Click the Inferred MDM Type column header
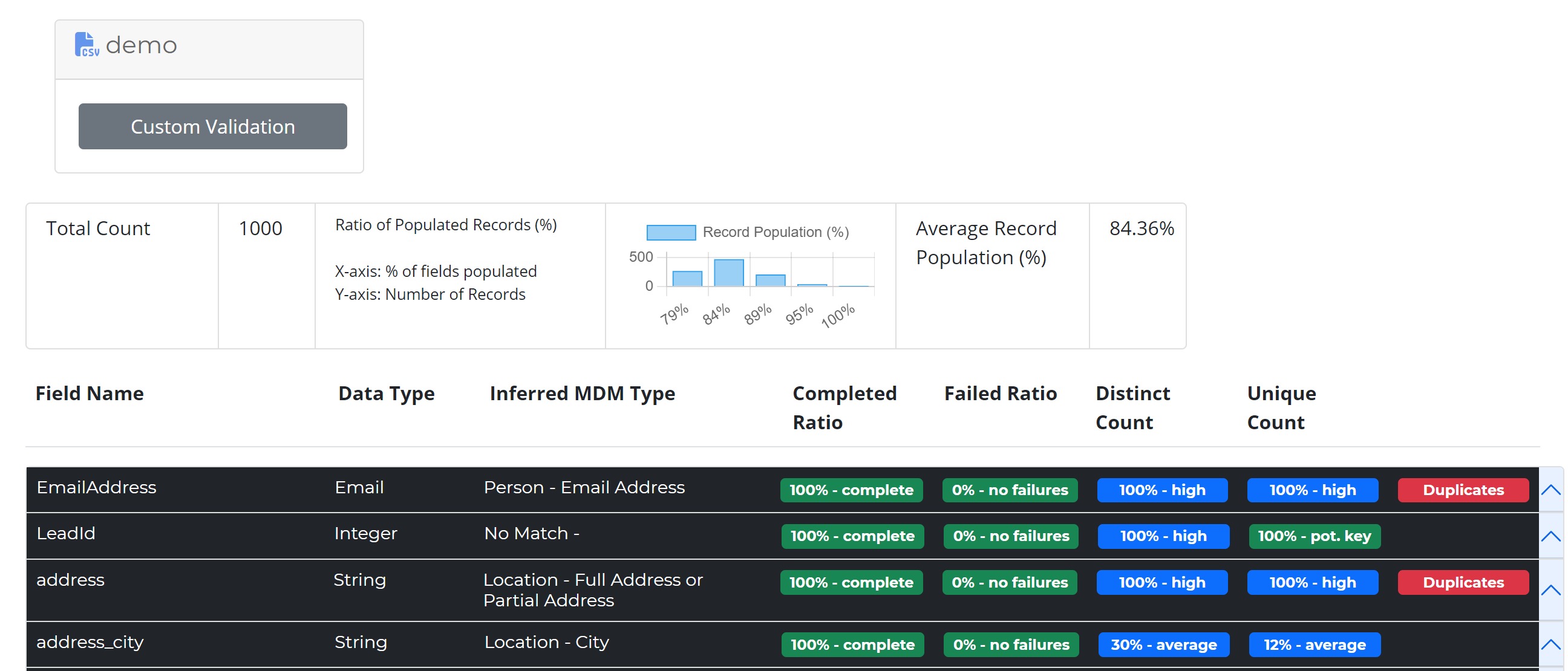This screenshot has height=671, width=1568. (x=582, y=394)
